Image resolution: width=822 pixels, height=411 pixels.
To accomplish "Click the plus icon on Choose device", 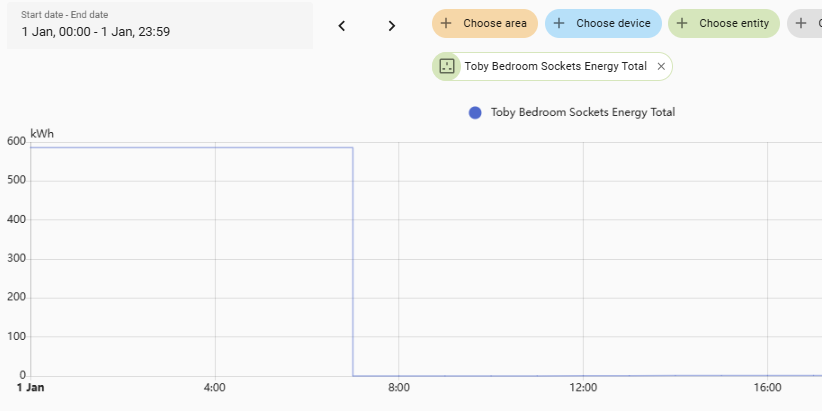I will coord(559,23).
